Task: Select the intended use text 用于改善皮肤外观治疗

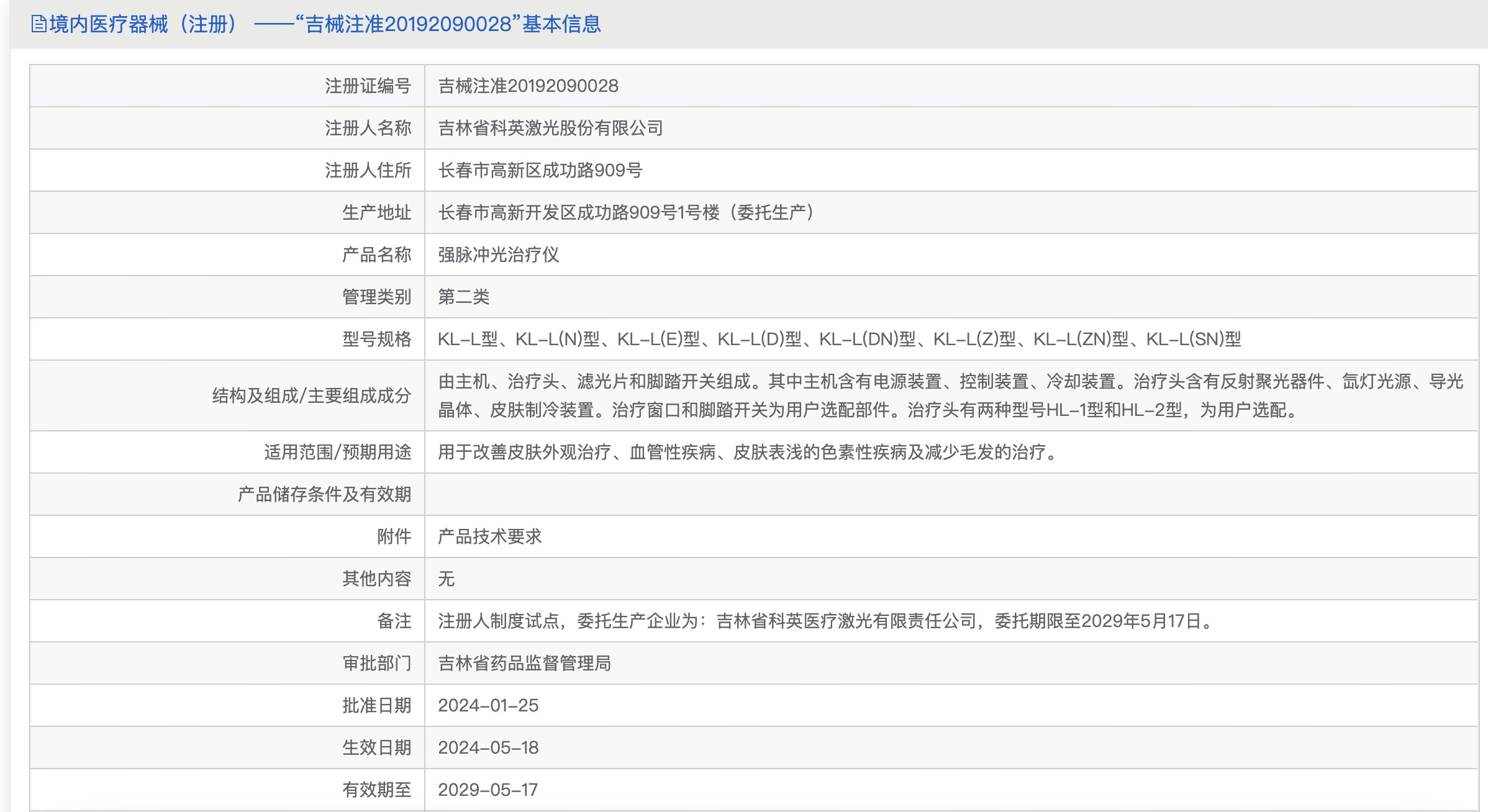Action: coord(748,452)
